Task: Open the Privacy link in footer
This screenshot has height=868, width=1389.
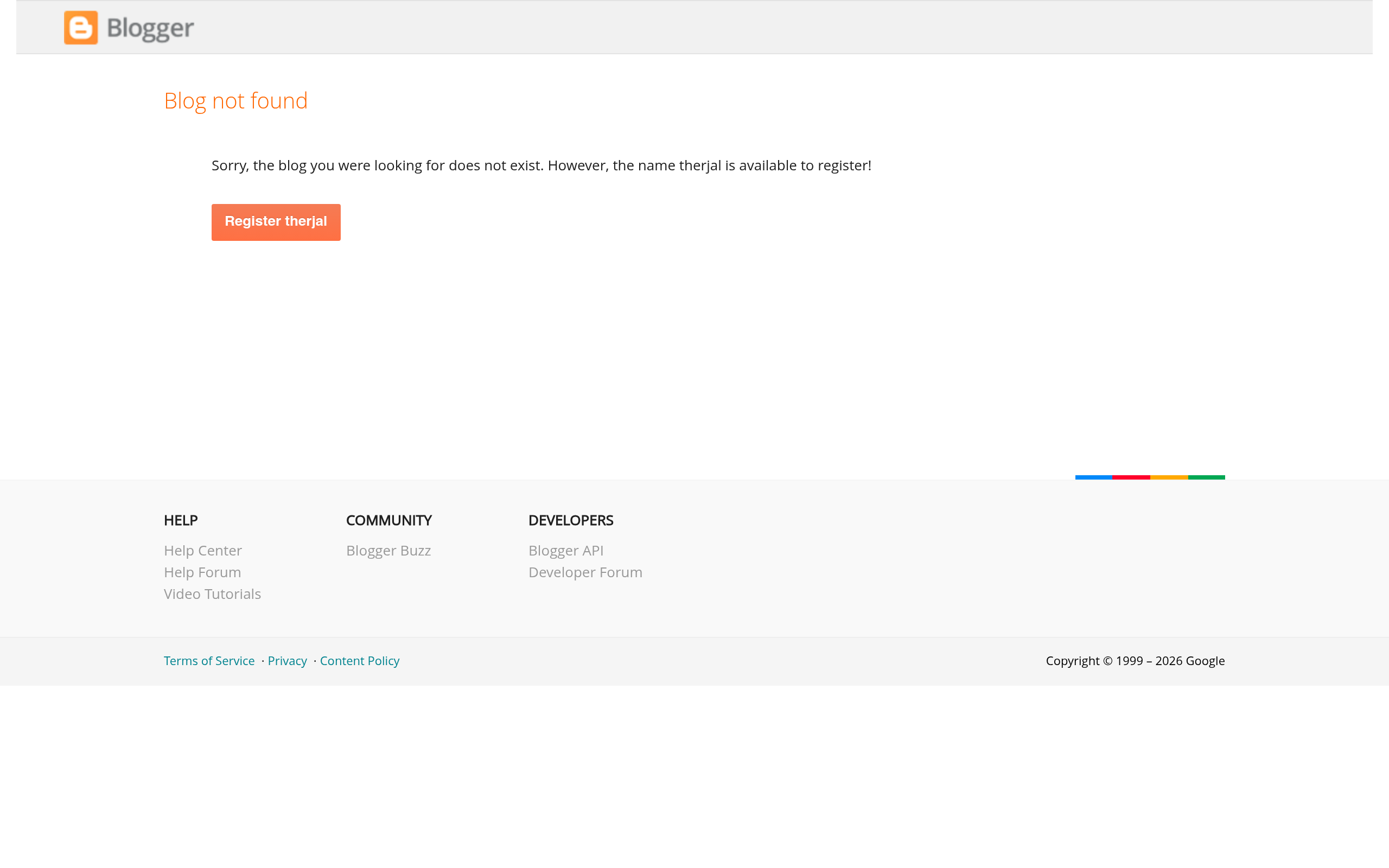Action: point(288,661)
